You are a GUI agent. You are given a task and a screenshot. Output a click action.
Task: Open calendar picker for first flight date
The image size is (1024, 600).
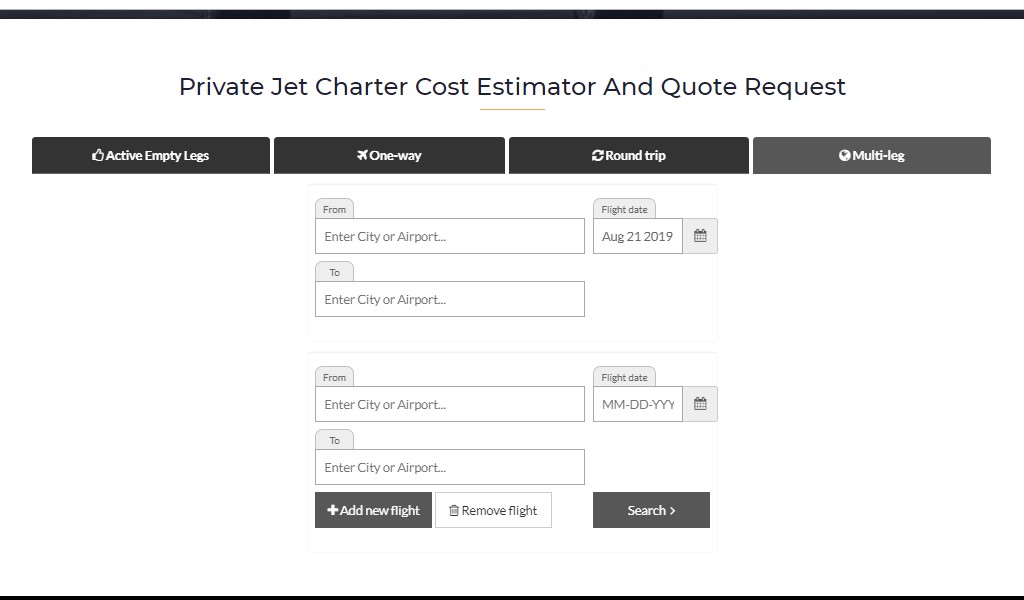click(700, 237)
